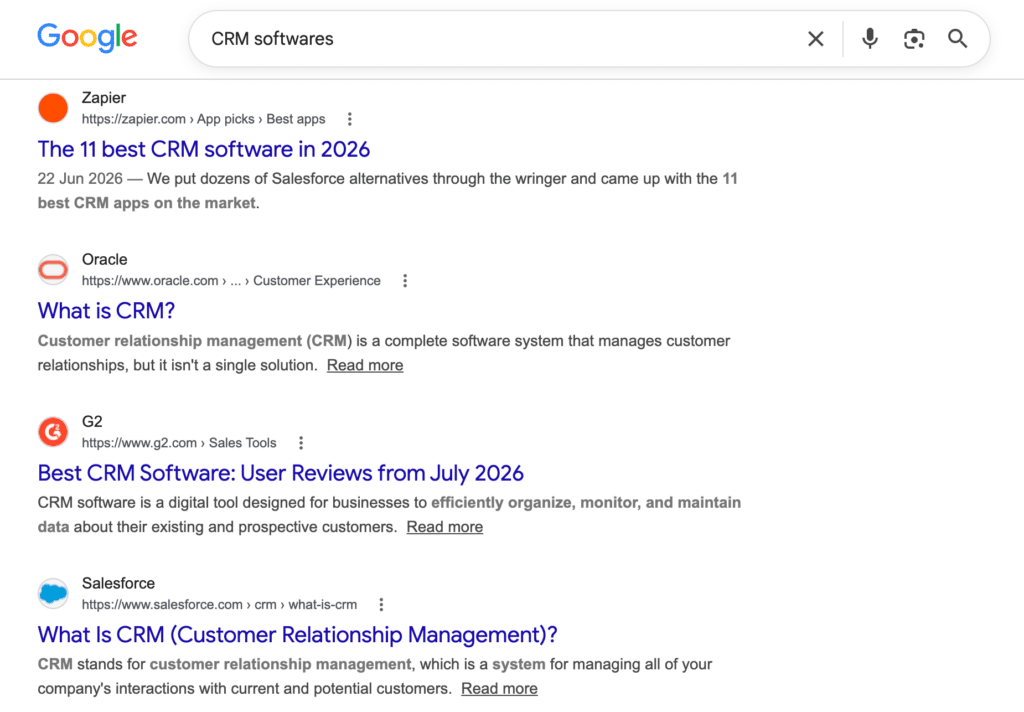Click the Salesforce cloud favicon

click(x=53, y=594)
